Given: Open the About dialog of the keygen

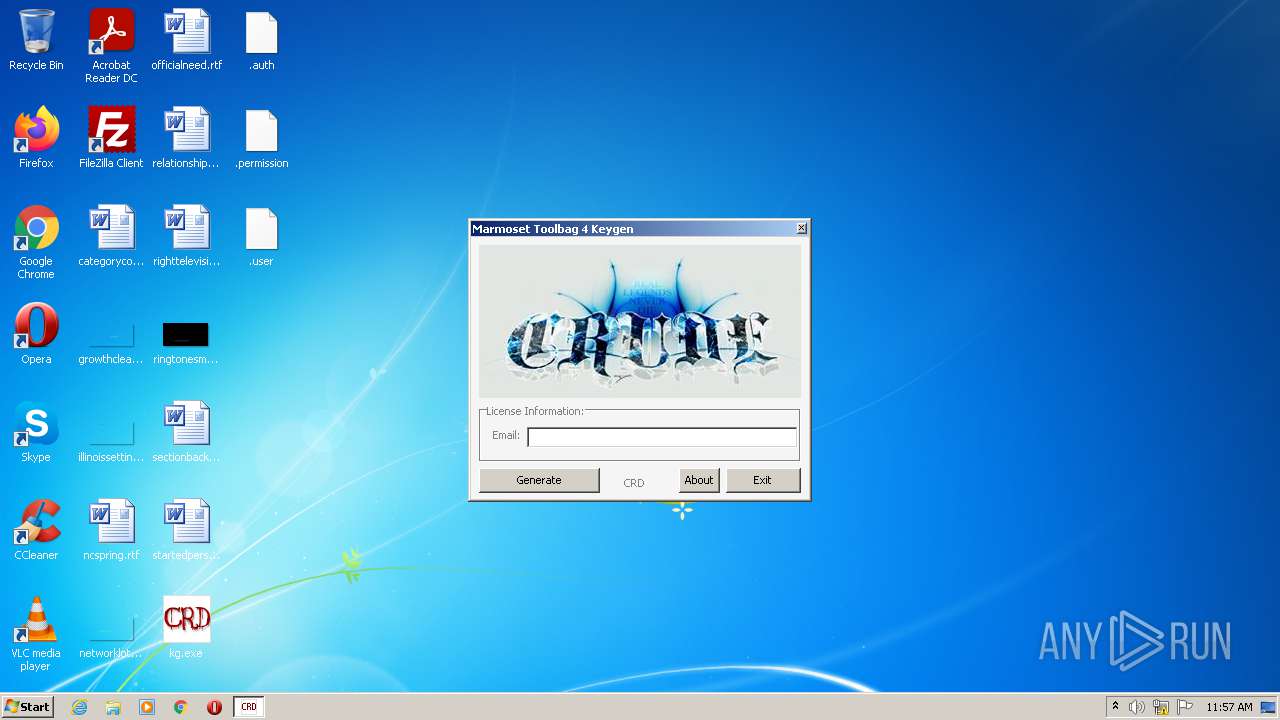Looking at the screenshot, I should pyautogui.click(x=698, y=480).
